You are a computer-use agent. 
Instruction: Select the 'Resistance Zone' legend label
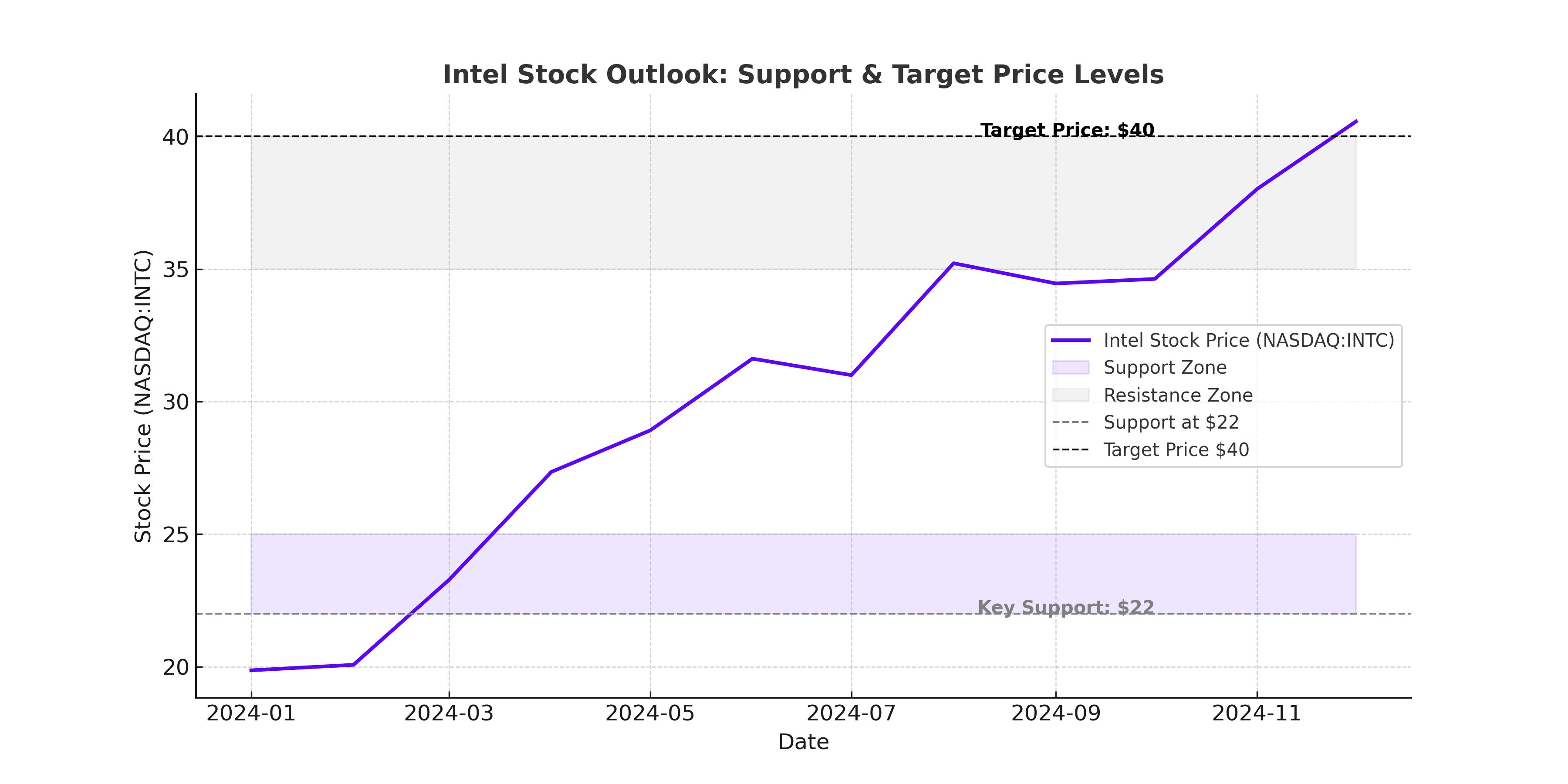pyautogui.click(x=1178, y=395)
